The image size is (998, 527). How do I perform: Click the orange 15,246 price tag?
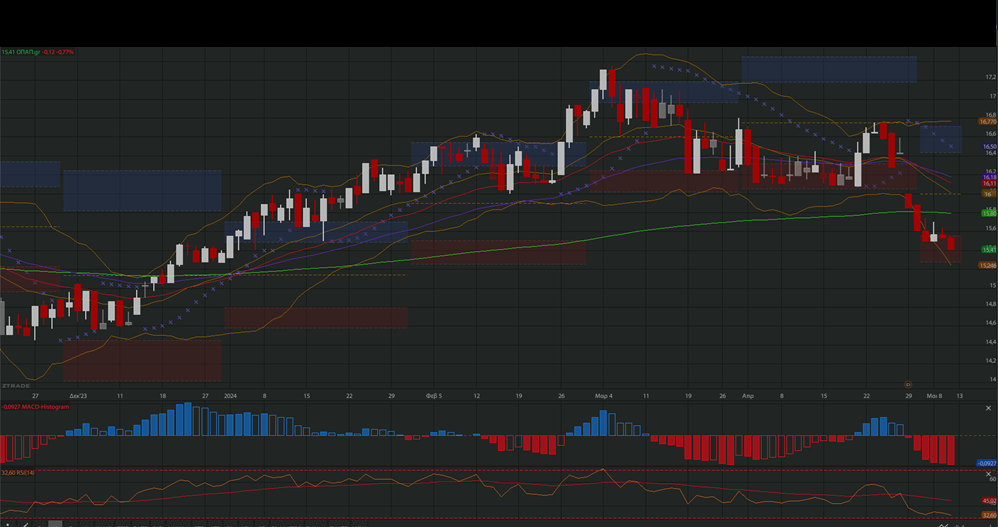(988, 265)
